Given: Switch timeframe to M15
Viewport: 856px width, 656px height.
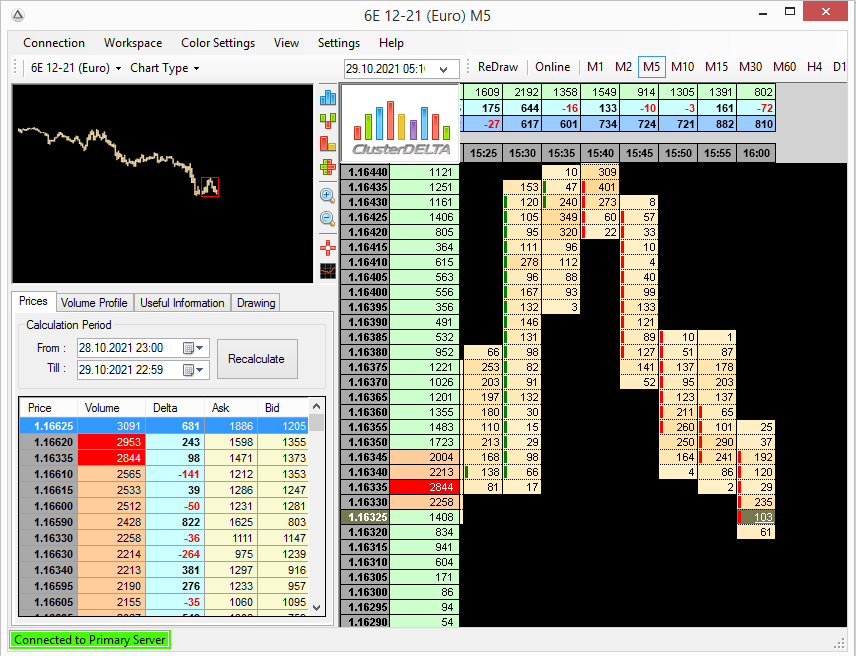Looking at the screenshot, I should (716, 67).
